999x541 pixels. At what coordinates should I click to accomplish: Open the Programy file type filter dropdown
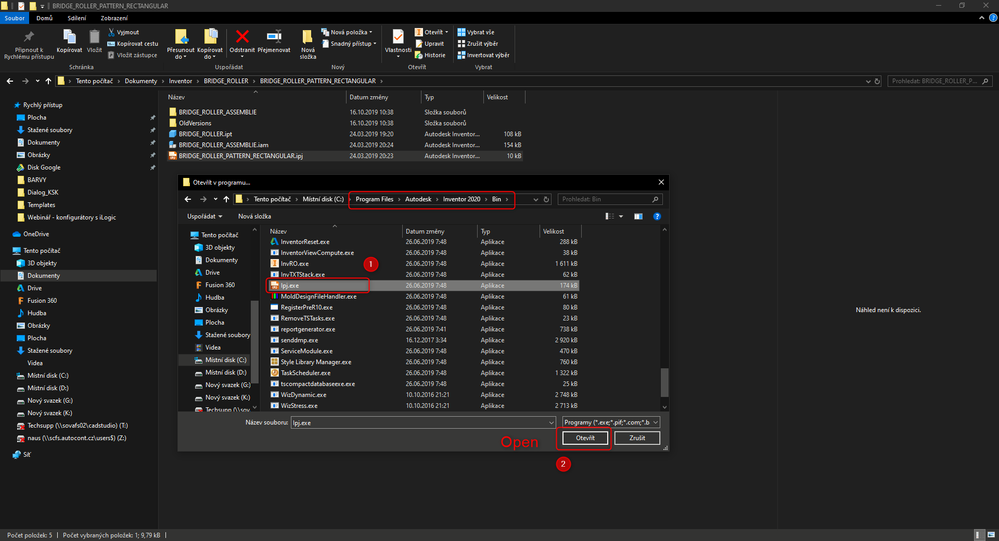click(x=610, y=422)
